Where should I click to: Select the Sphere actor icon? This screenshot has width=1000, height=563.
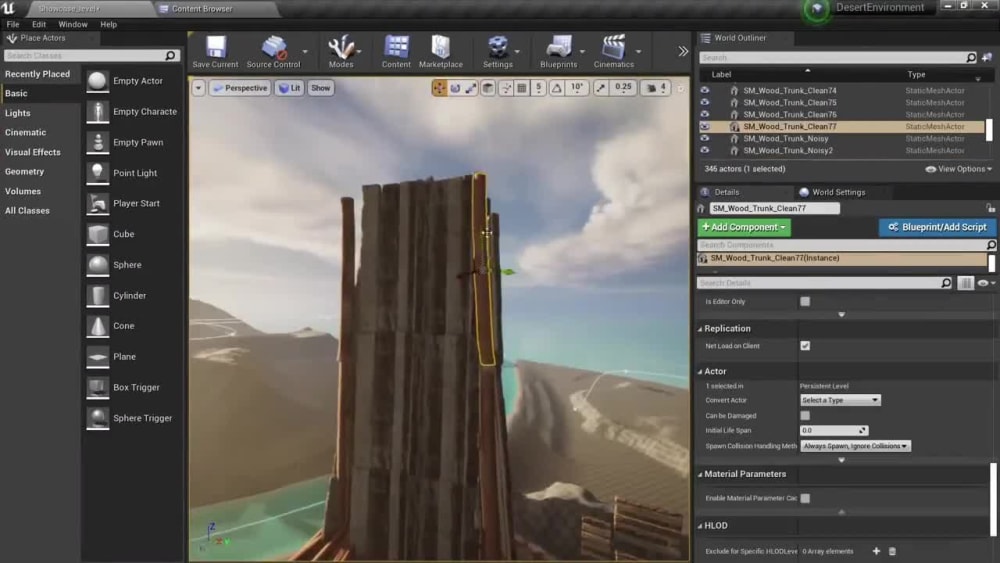98,265
